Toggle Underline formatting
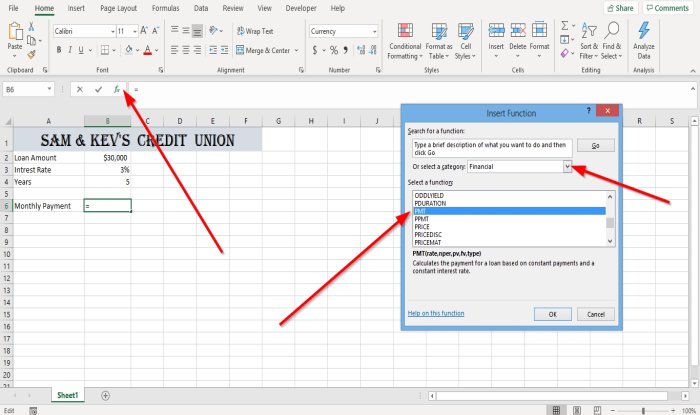The width and height of the screenshot is (700, 415). click(x=81, y=50)
